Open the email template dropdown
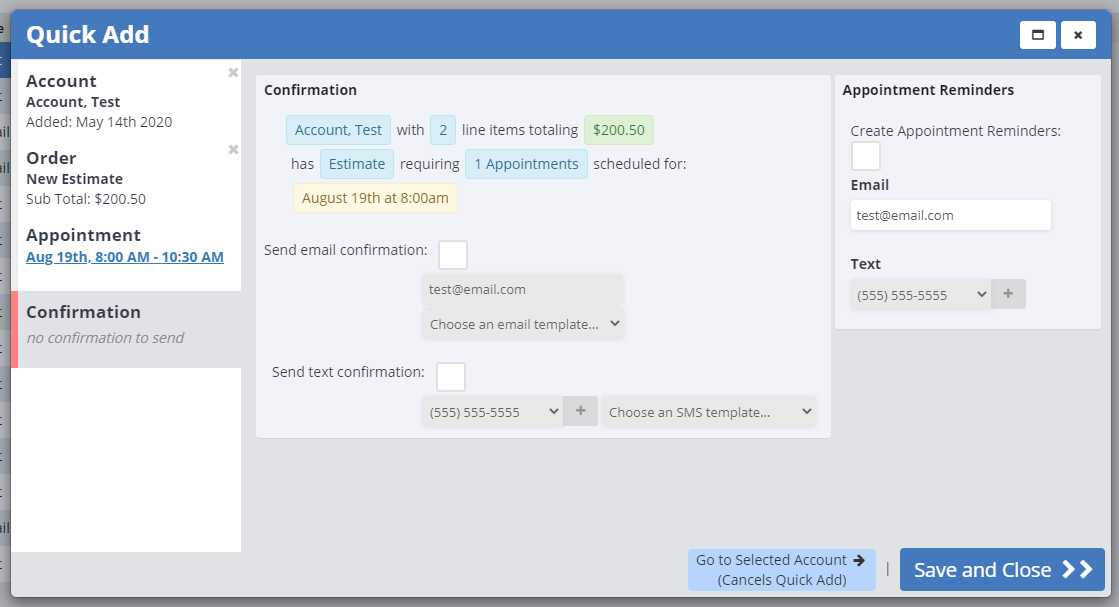1119x607 pixels. [x=524, y=324]
